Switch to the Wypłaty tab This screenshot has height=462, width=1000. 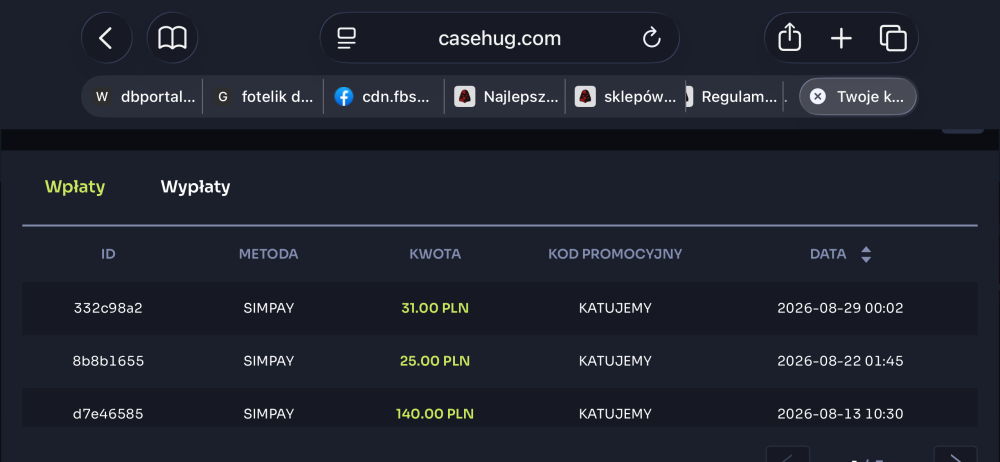tap(195, 187)
